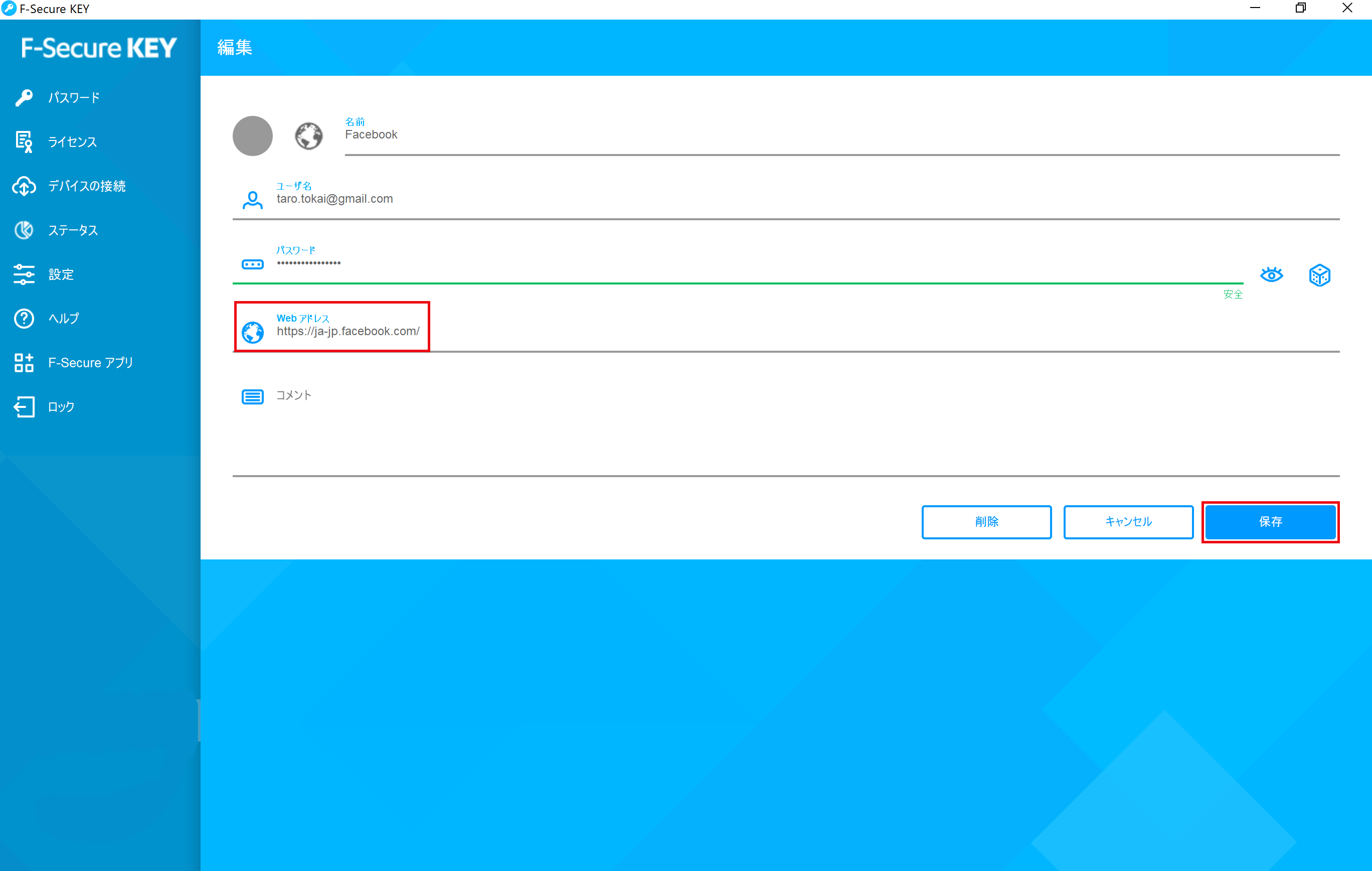Image resolution: width=1372 pixels, height=871 pixels.
Task: Edit the ユーザ名 field taro.tokai@gmail.com
Action: [x=786, y=200]
